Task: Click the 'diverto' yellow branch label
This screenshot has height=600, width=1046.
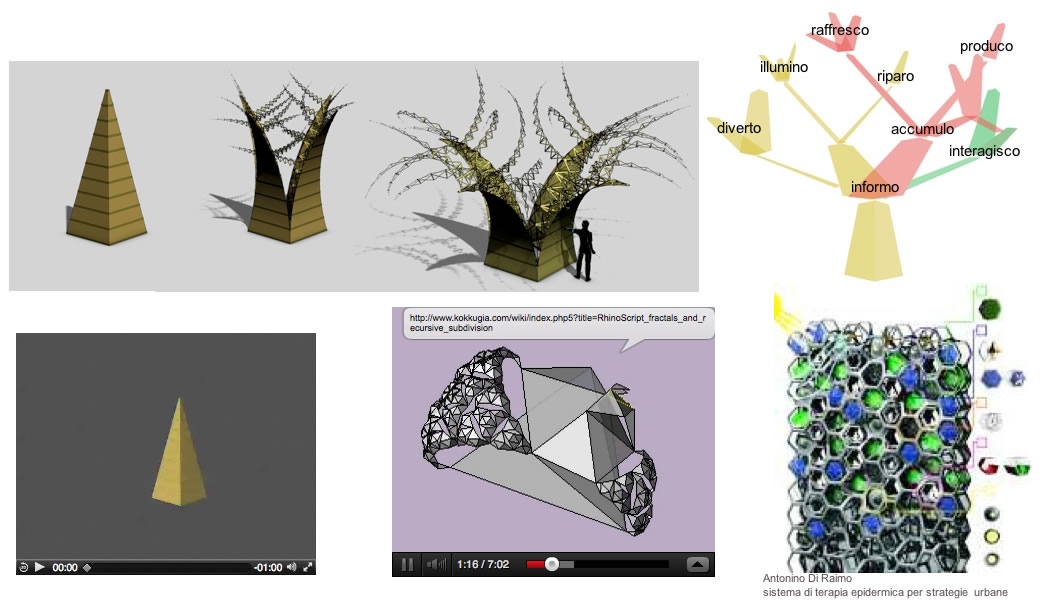Action: (x=739, y=128)
